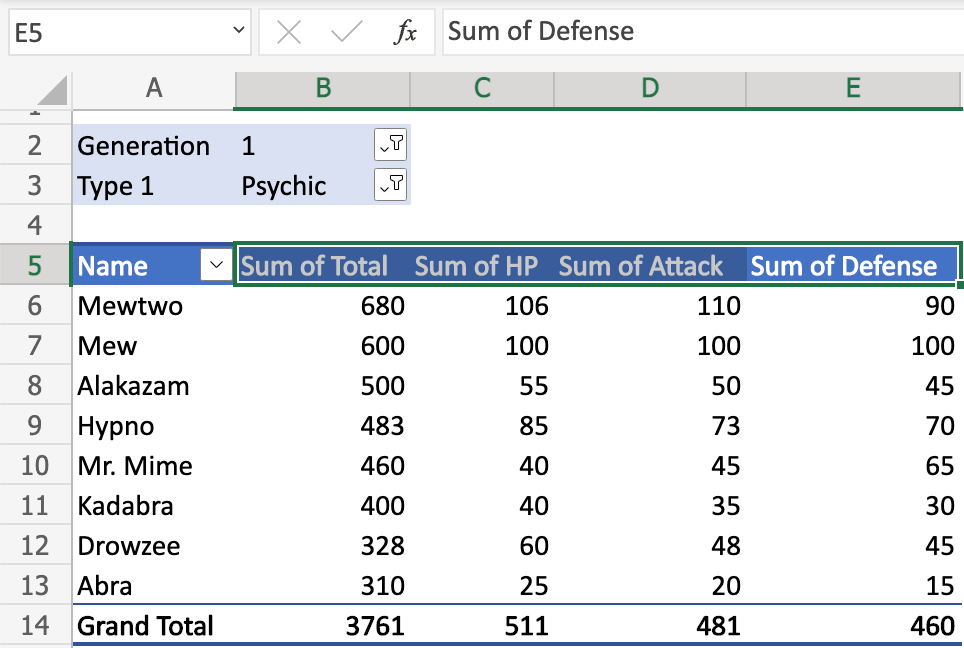Click Mew's total value of 600

click(382, 346)
